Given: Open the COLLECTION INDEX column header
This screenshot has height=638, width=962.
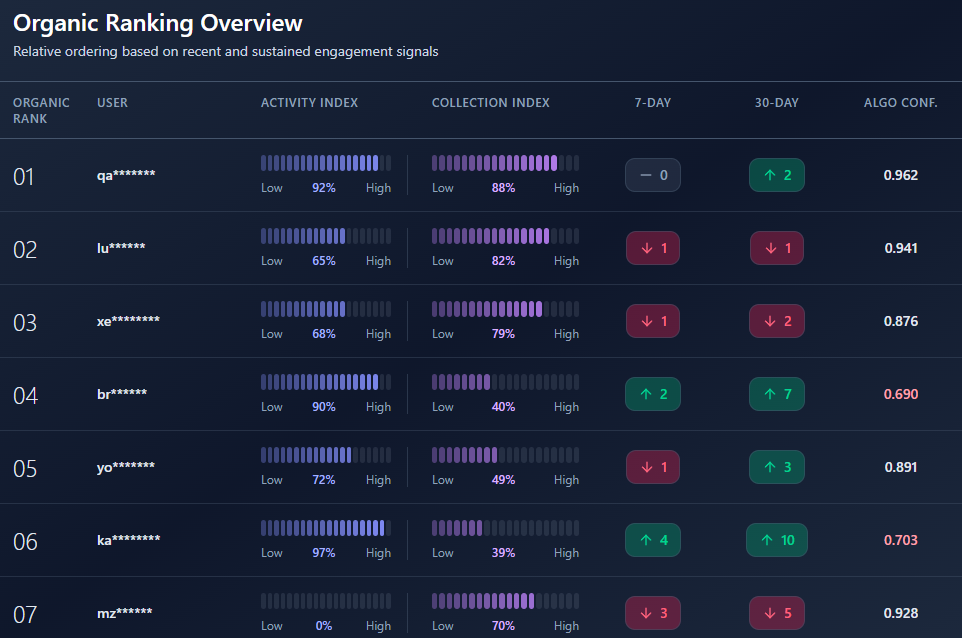Looking at the screenshot, I should pos(490,102).
